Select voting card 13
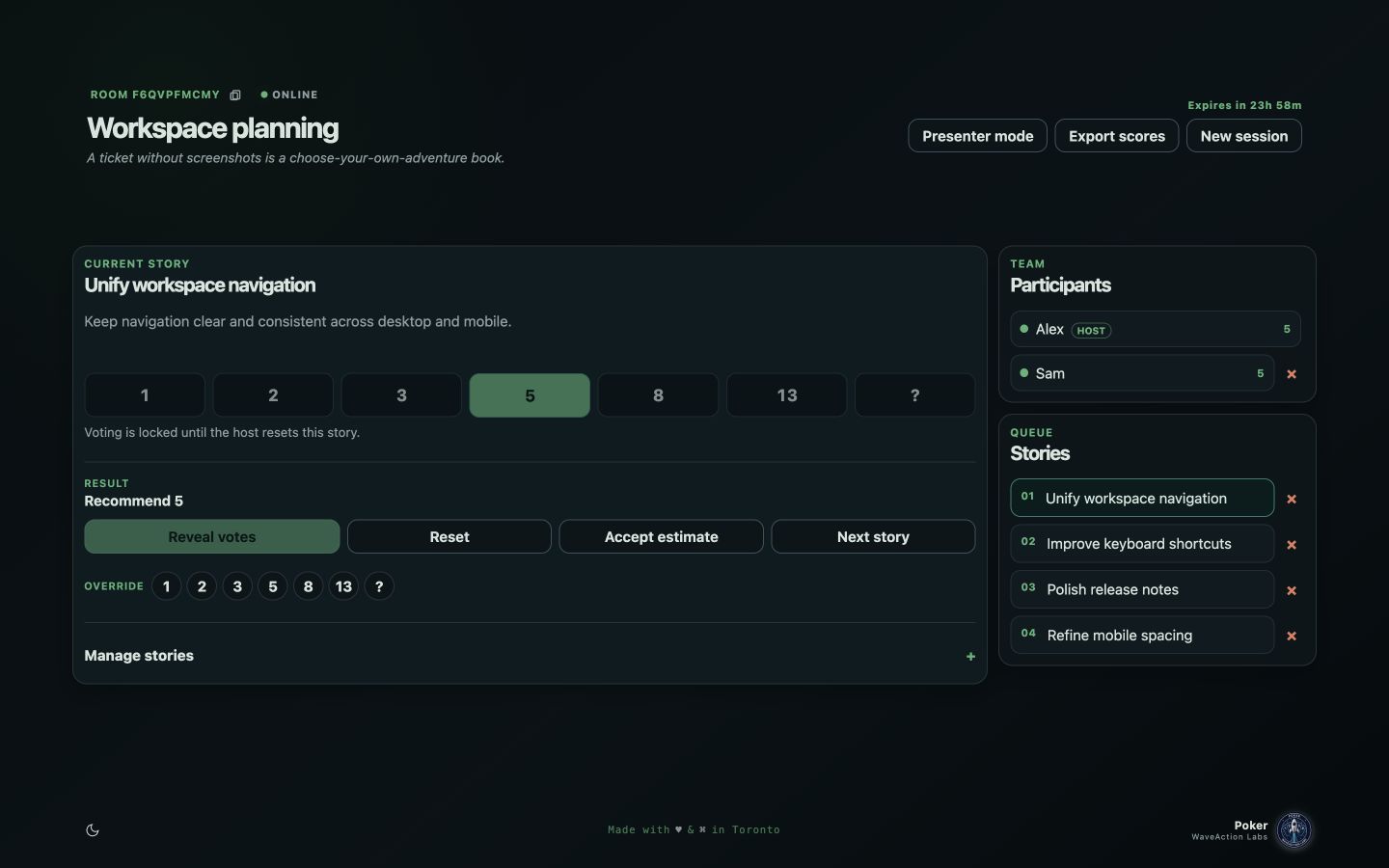 [x=786, y=395]
